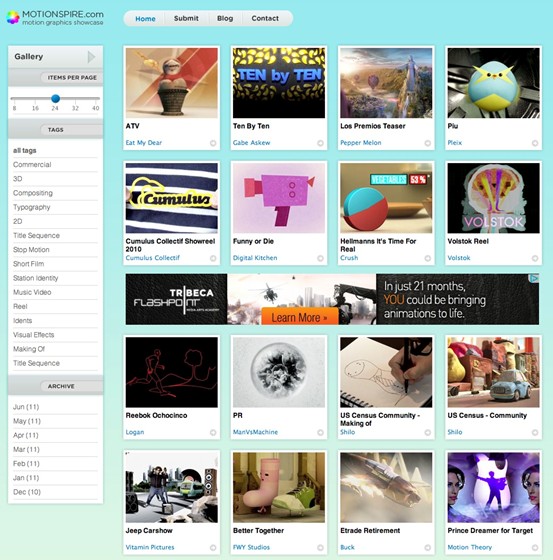Open the ATV video thumbnail

[171, 83]
